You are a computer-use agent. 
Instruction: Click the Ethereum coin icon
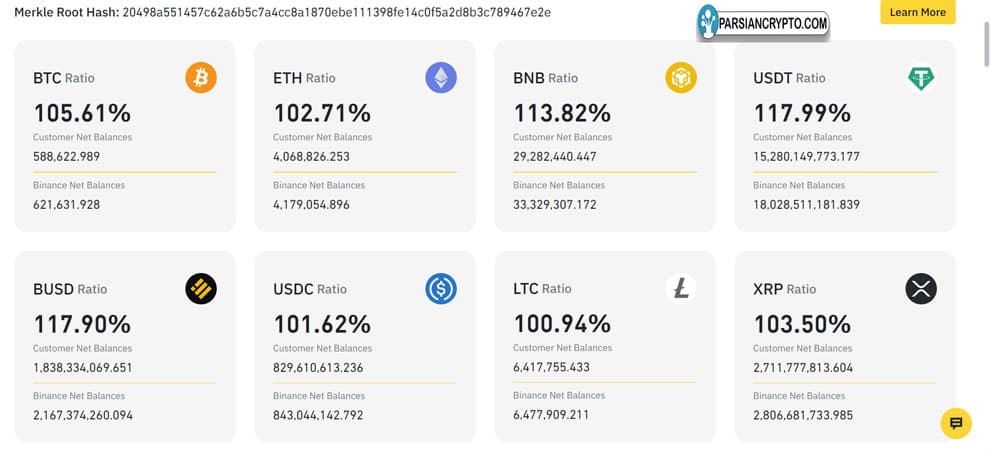click(441, 78)
